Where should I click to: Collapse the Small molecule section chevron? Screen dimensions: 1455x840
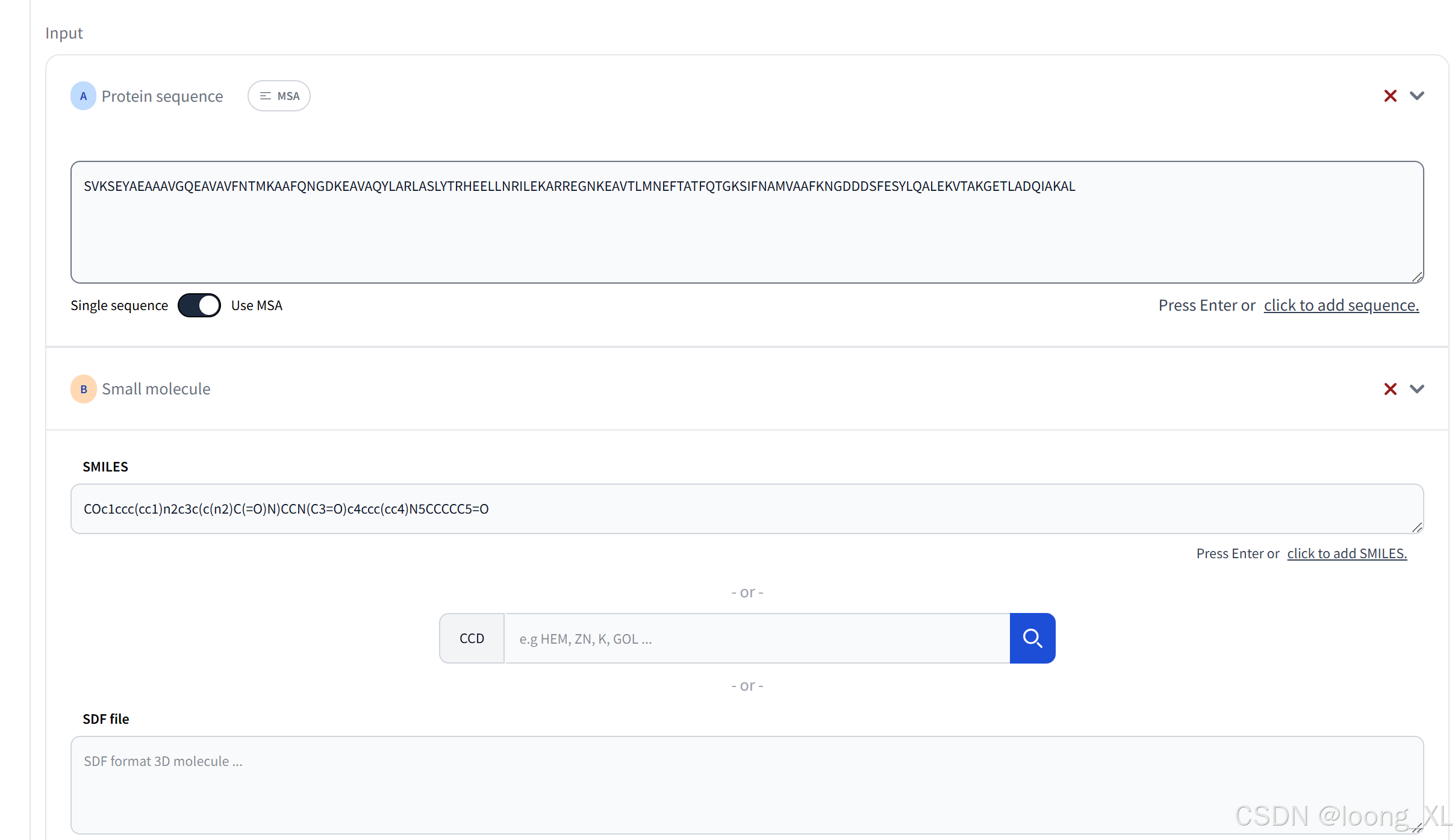click(1417, 389)
